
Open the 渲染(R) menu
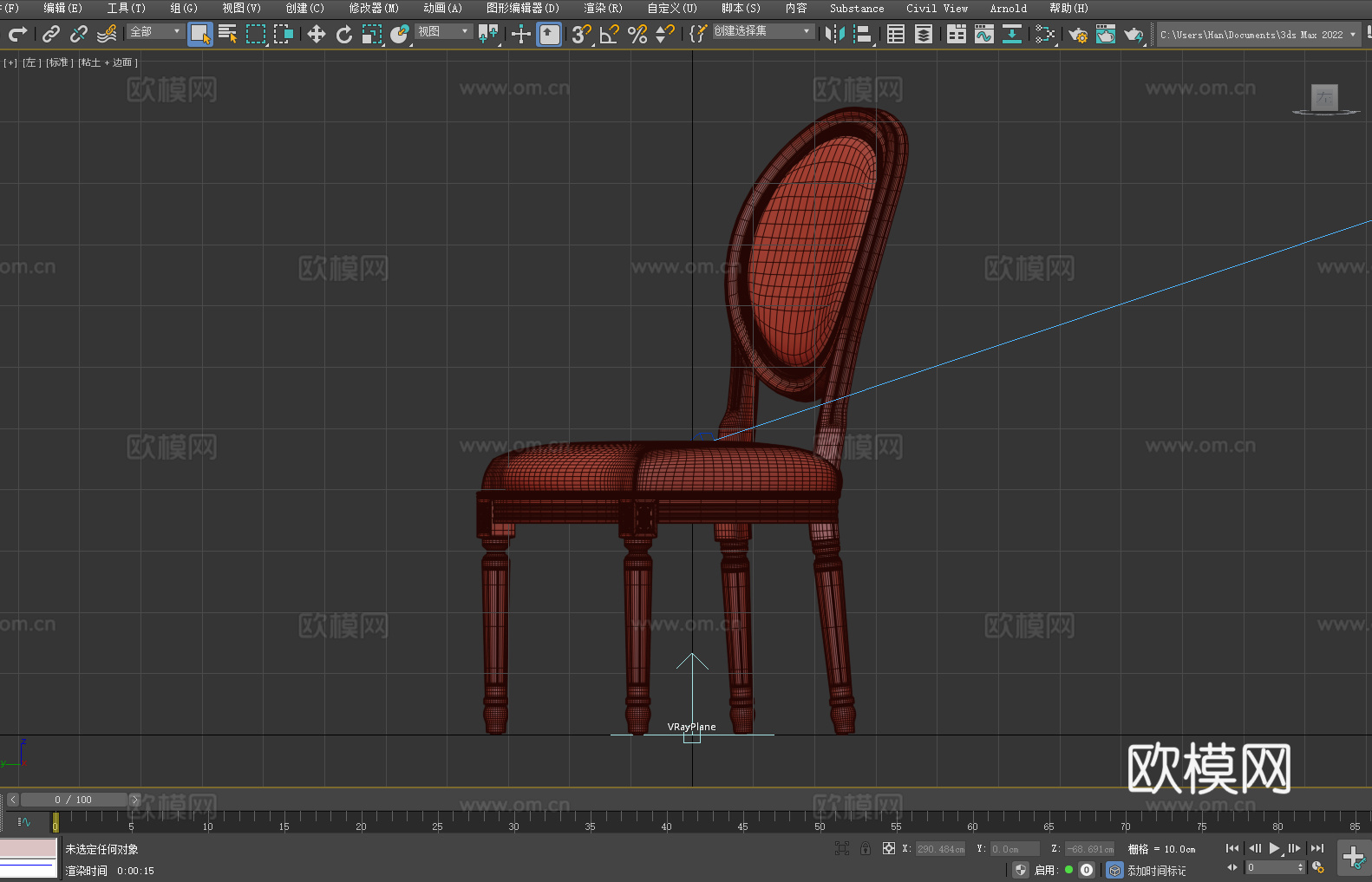tap(603, 8)
